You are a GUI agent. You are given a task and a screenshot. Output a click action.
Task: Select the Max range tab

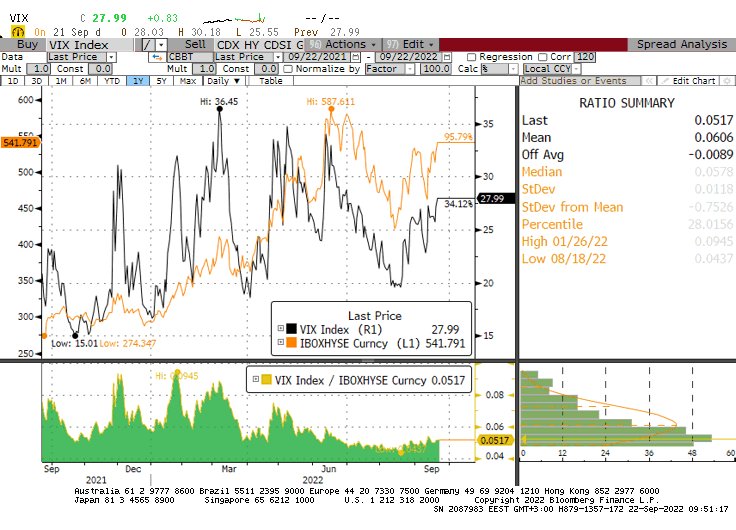pyautogui.click(x=188, y=81)
